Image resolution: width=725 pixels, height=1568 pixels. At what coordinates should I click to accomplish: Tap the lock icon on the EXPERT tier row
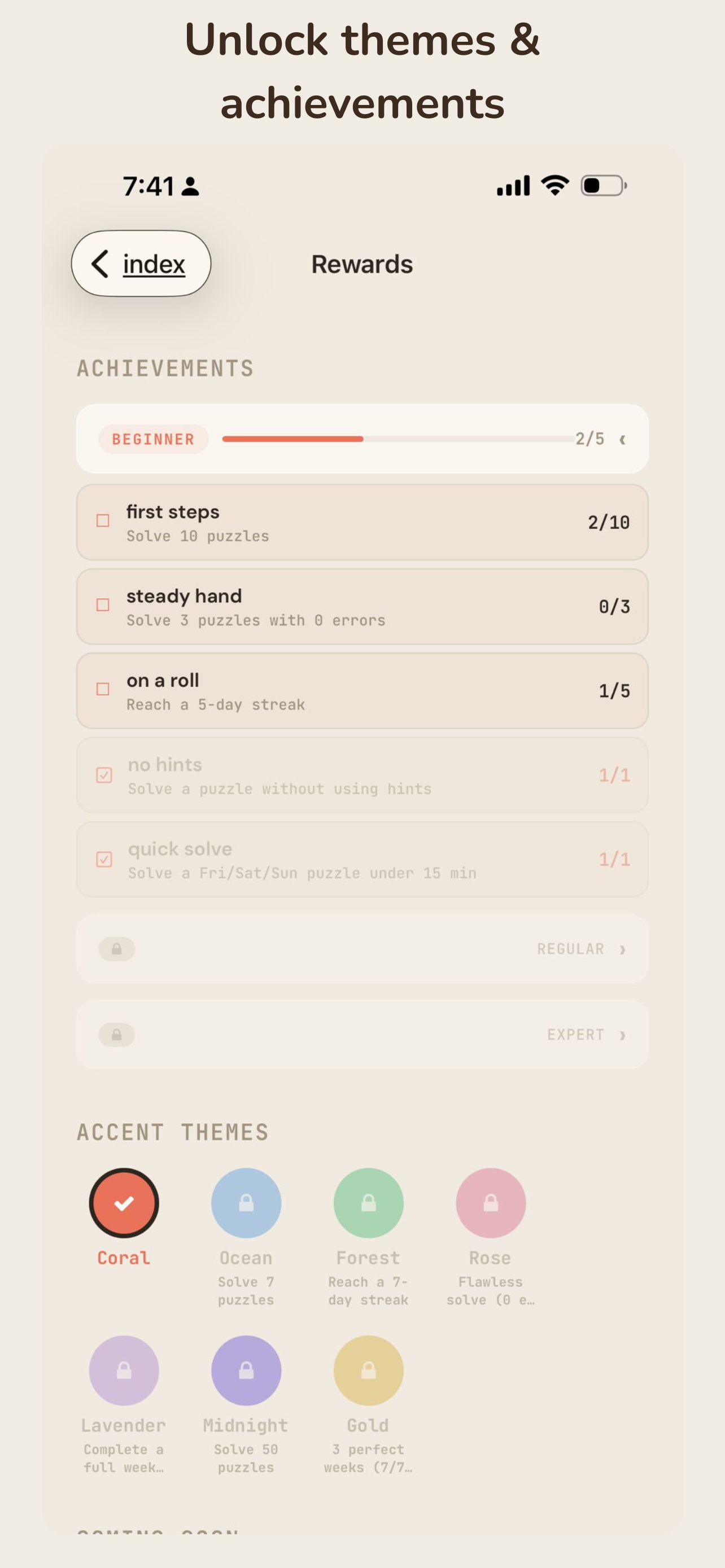pos(117,1034)
